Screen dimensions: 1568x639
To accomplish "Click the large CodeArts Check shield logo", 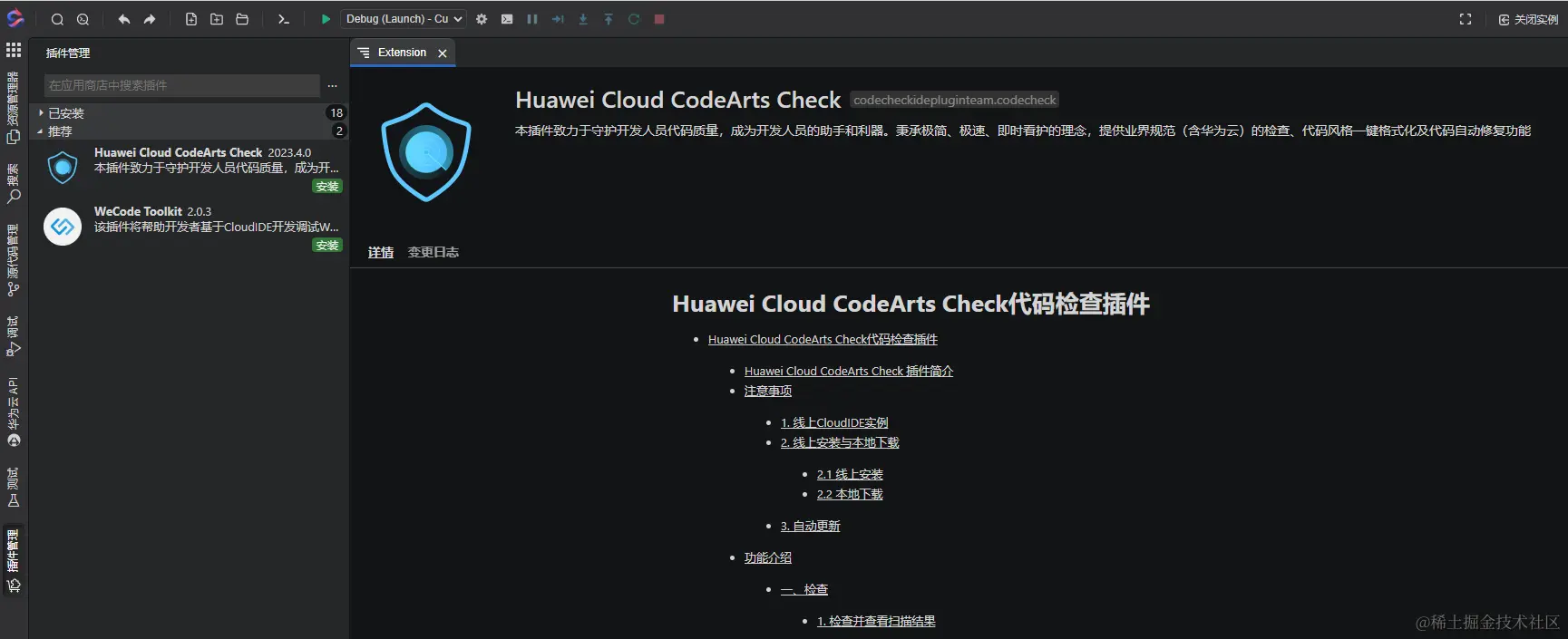I will click(x=426, y=152).
